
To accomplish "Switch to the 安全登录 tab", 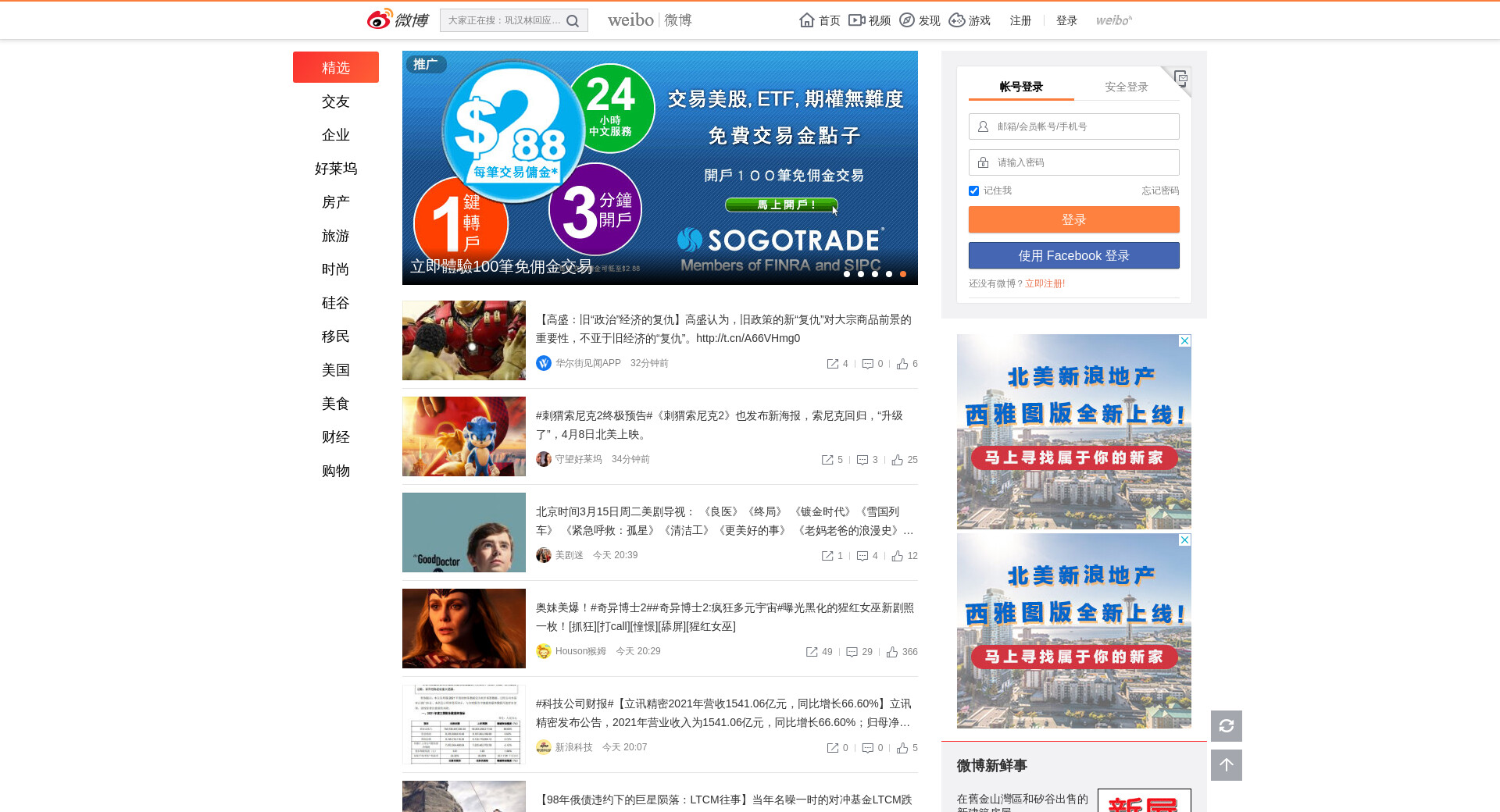I will [x=1126, y=87].
